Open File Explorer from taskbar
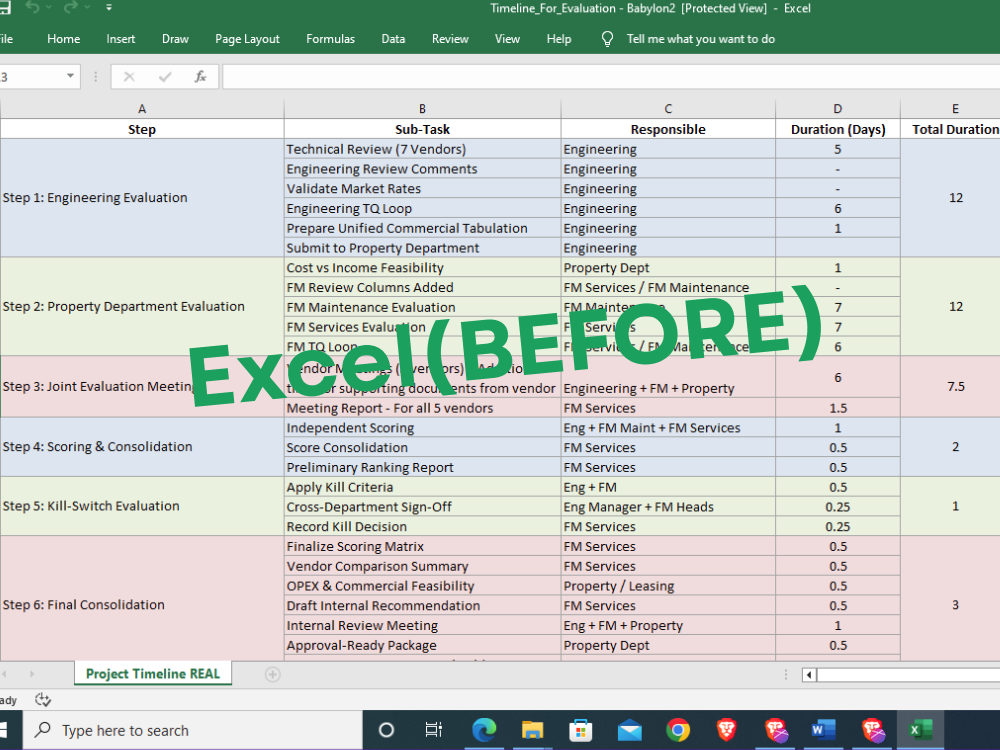Screen dimensions: 1000x750 coord(533,730)
